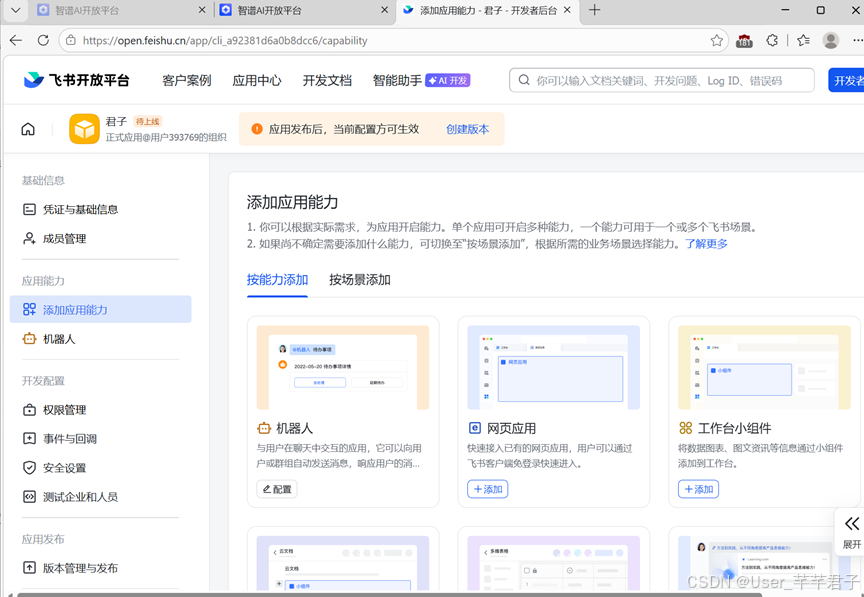Viewport: 864px width, 597px height.
Task: Click the 工作台小组件 card title icon
Action: [685, 428]
